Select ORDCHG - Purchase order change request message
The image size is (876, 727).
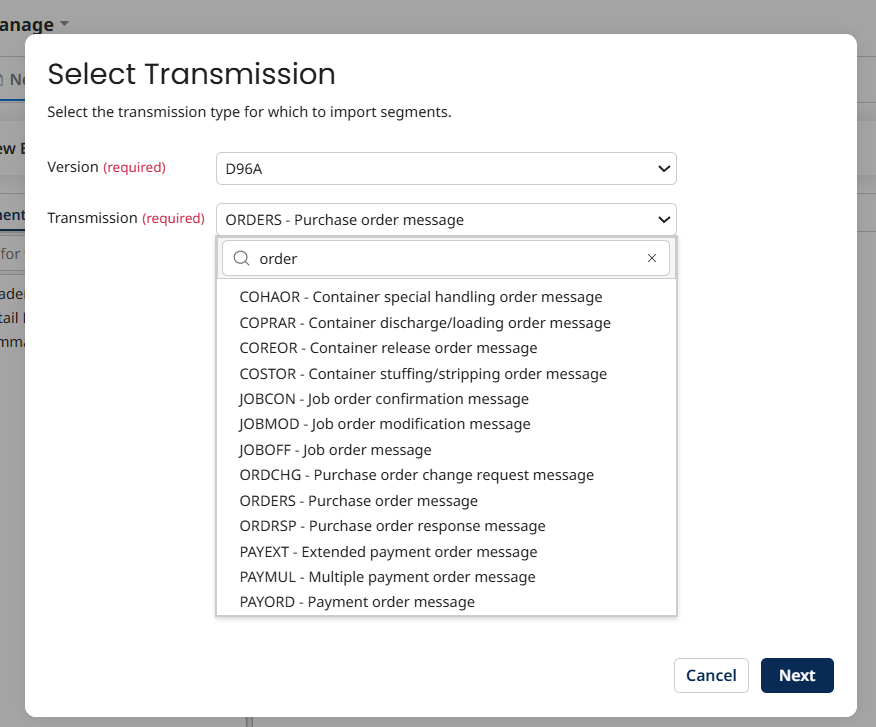(x=417, y=475)
